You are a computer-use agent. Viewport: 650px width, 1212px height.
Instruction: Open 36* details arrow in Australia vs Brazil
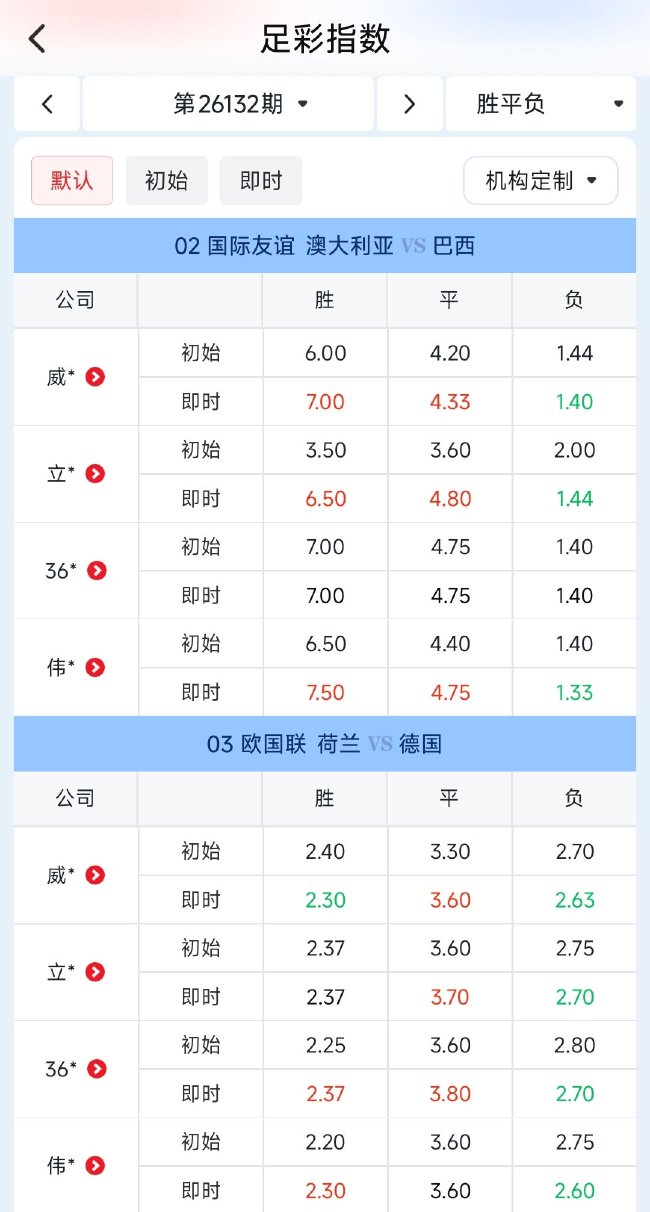click(x=96, y=571)
